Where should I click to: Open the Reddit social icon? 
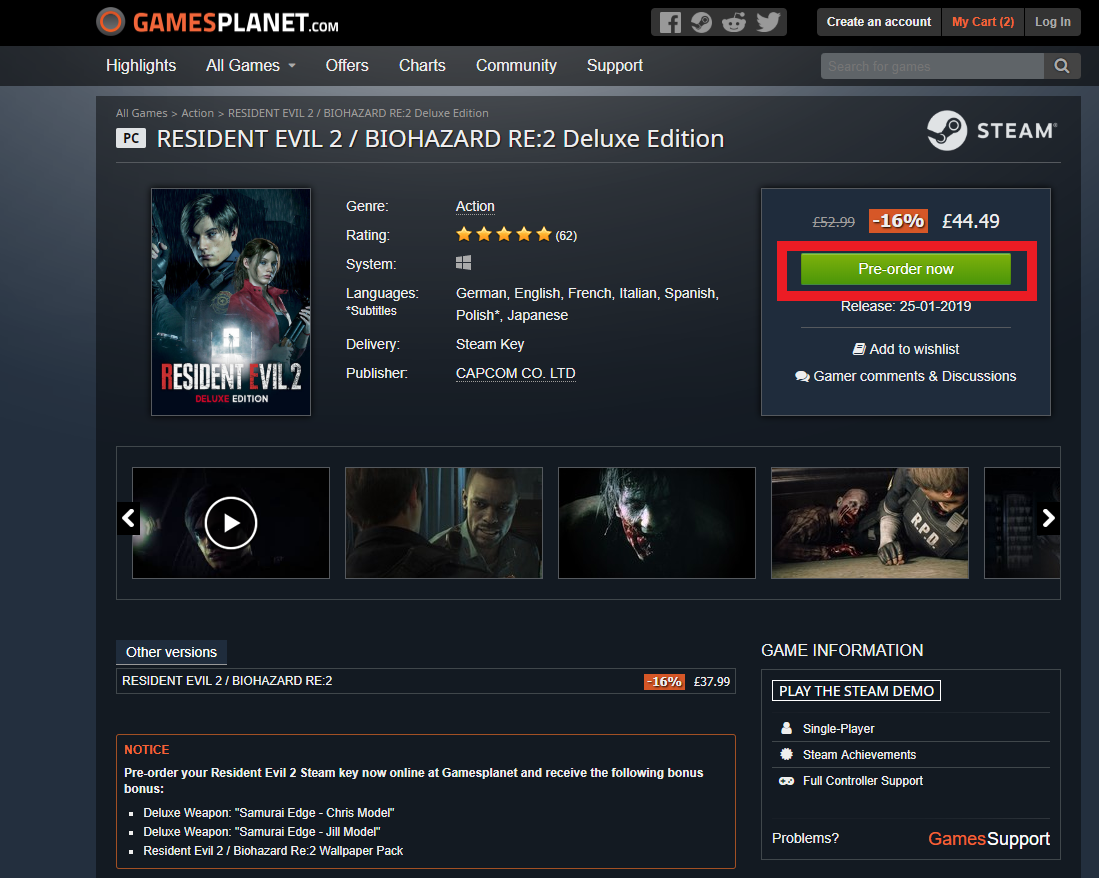734,22
